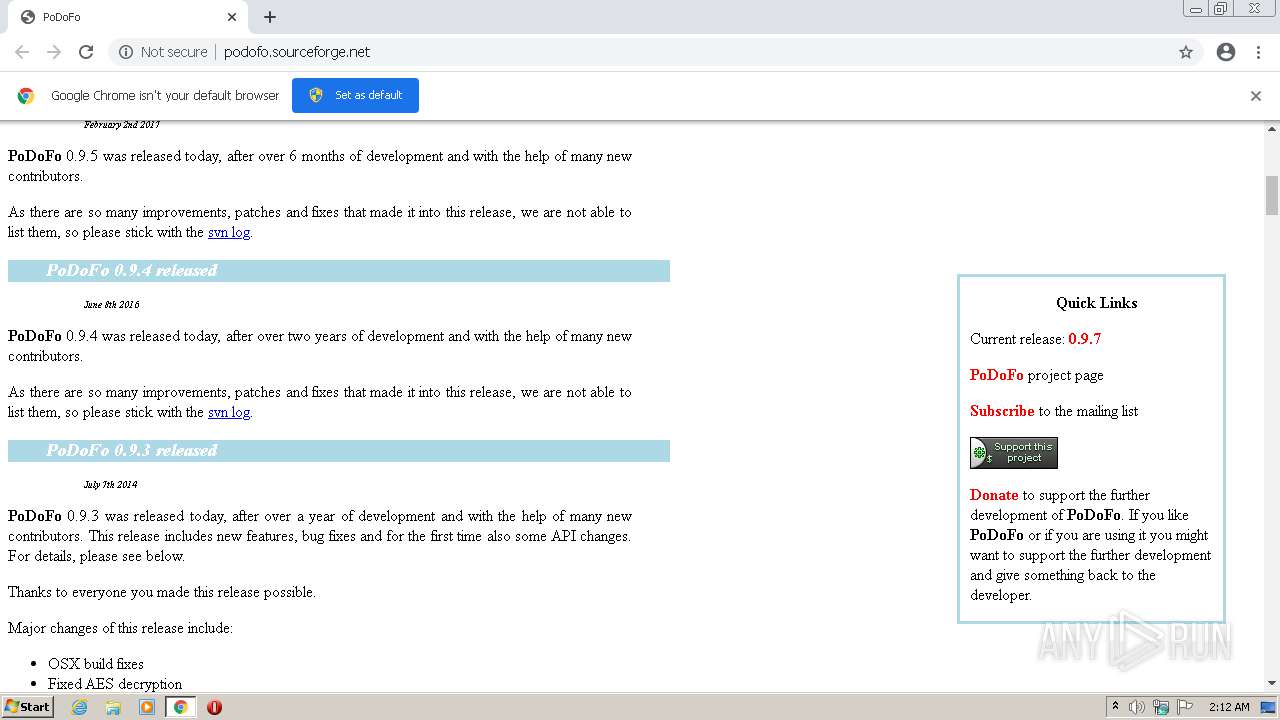This screenshot has width=1280, height=720.
Task: Click the taskbar clock showing 2:12 AM
Action: 1229,707
